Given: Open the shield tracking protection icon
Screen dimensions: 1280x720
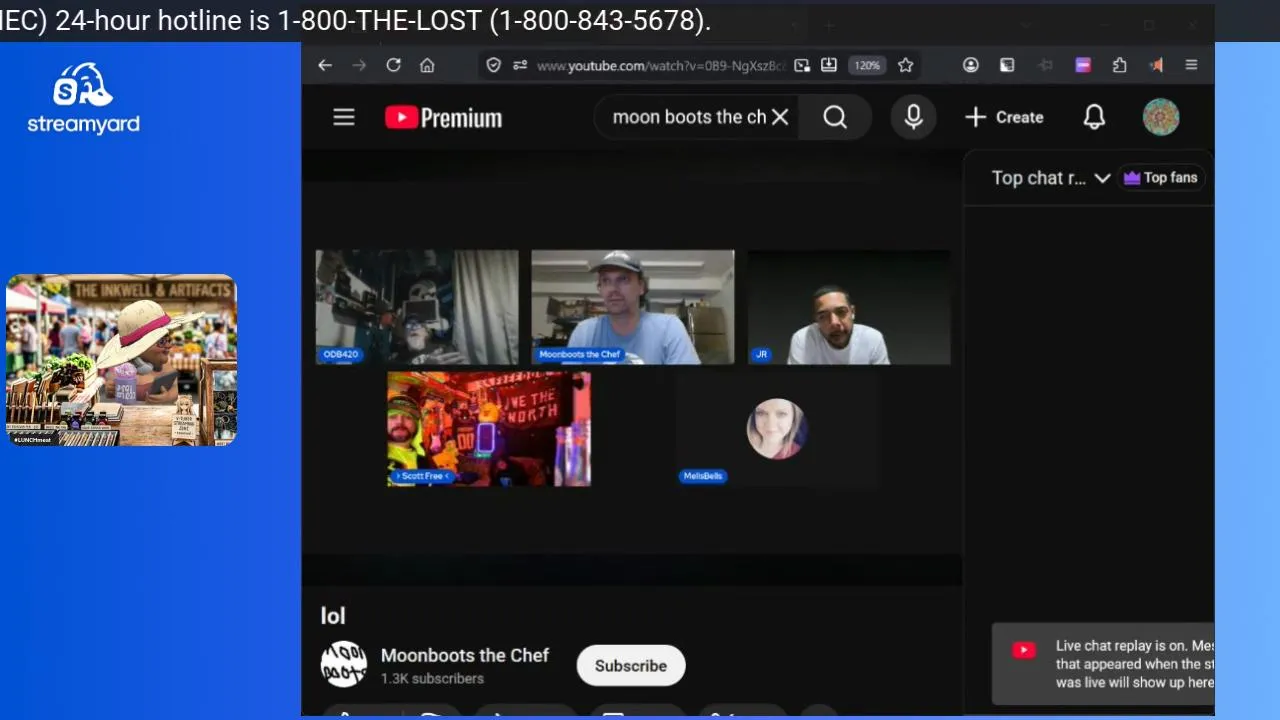Looking at the screenshot, I should coord(493,65).
